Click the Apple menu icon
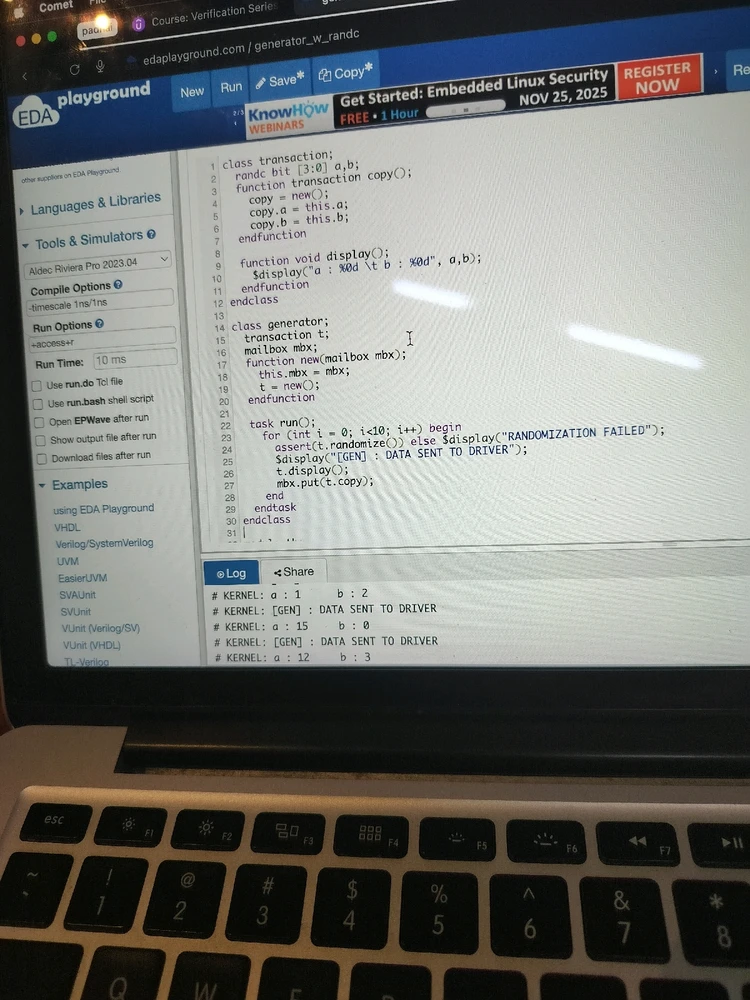 coord(18,13)
